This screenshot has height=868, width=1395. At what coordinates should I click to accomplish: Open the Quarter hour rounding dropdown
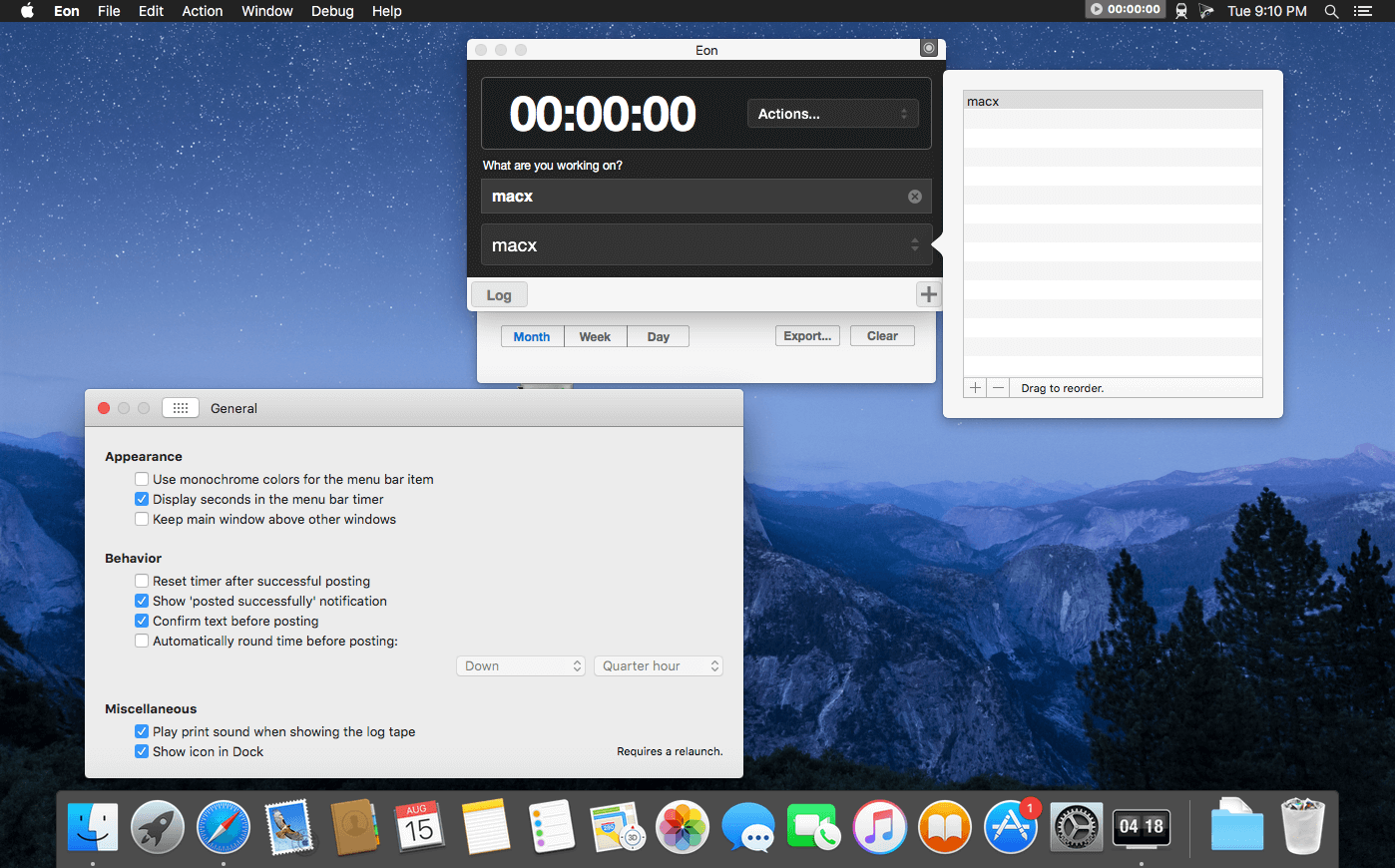[x=659, y=666]
